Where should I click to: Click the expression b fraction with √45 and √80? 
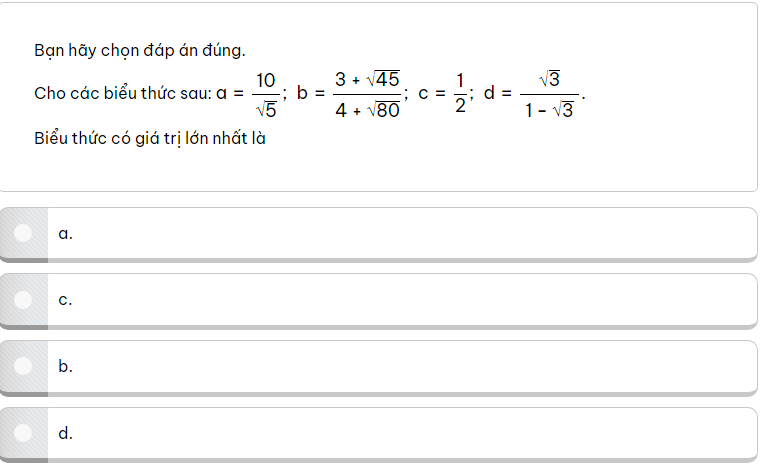(x=367, y=94)
